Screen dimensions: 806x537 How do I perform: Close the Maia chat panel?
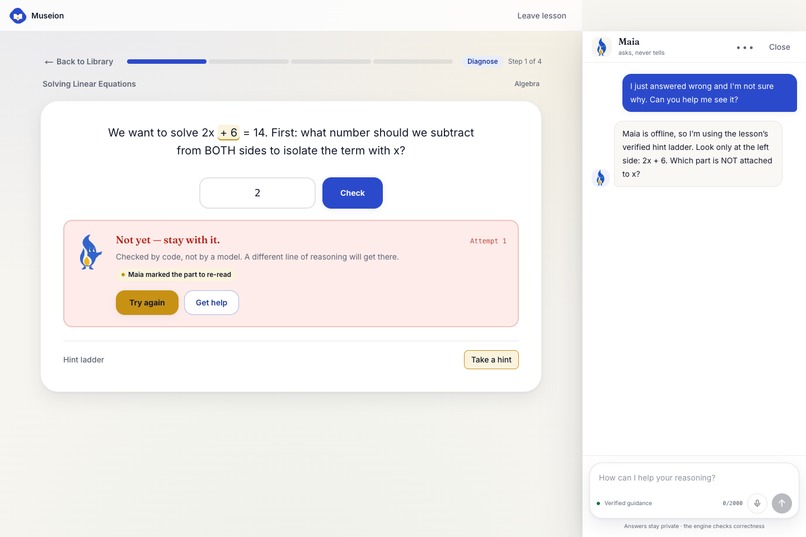pos(779,47)
